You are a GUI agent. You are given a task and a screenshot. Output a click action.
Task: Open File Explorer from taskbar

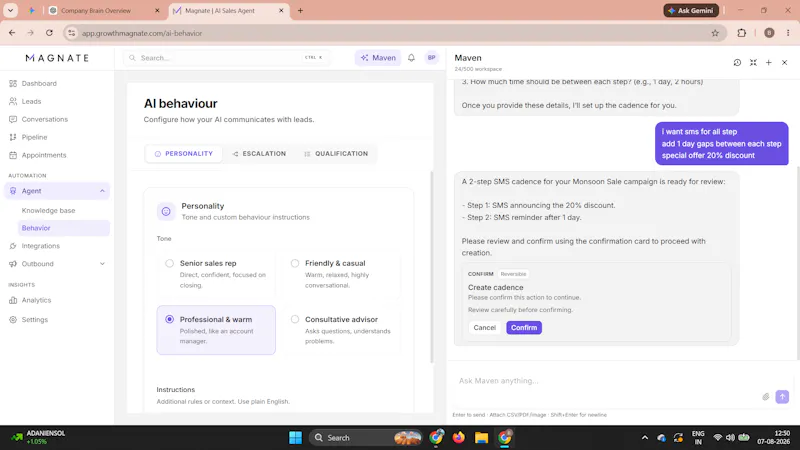481,437
